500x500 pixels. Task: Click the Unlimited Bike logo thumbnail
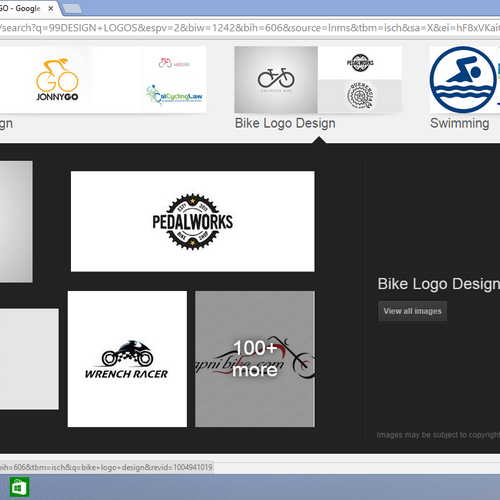(x=276, y=80)
